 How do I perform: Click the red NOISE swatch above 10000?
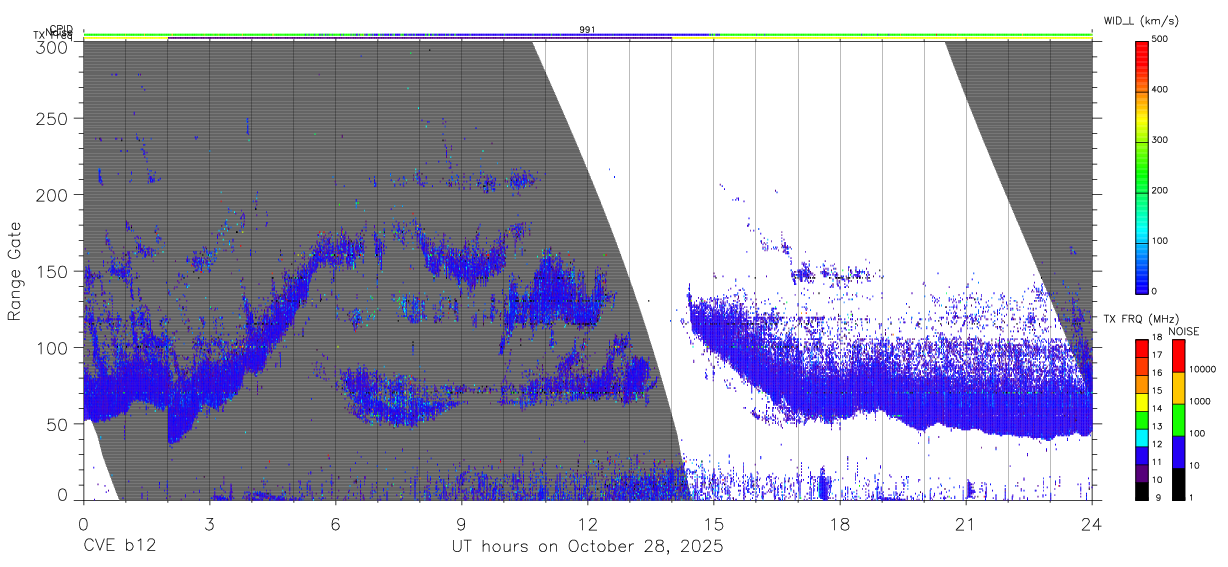pos(1177,355)
